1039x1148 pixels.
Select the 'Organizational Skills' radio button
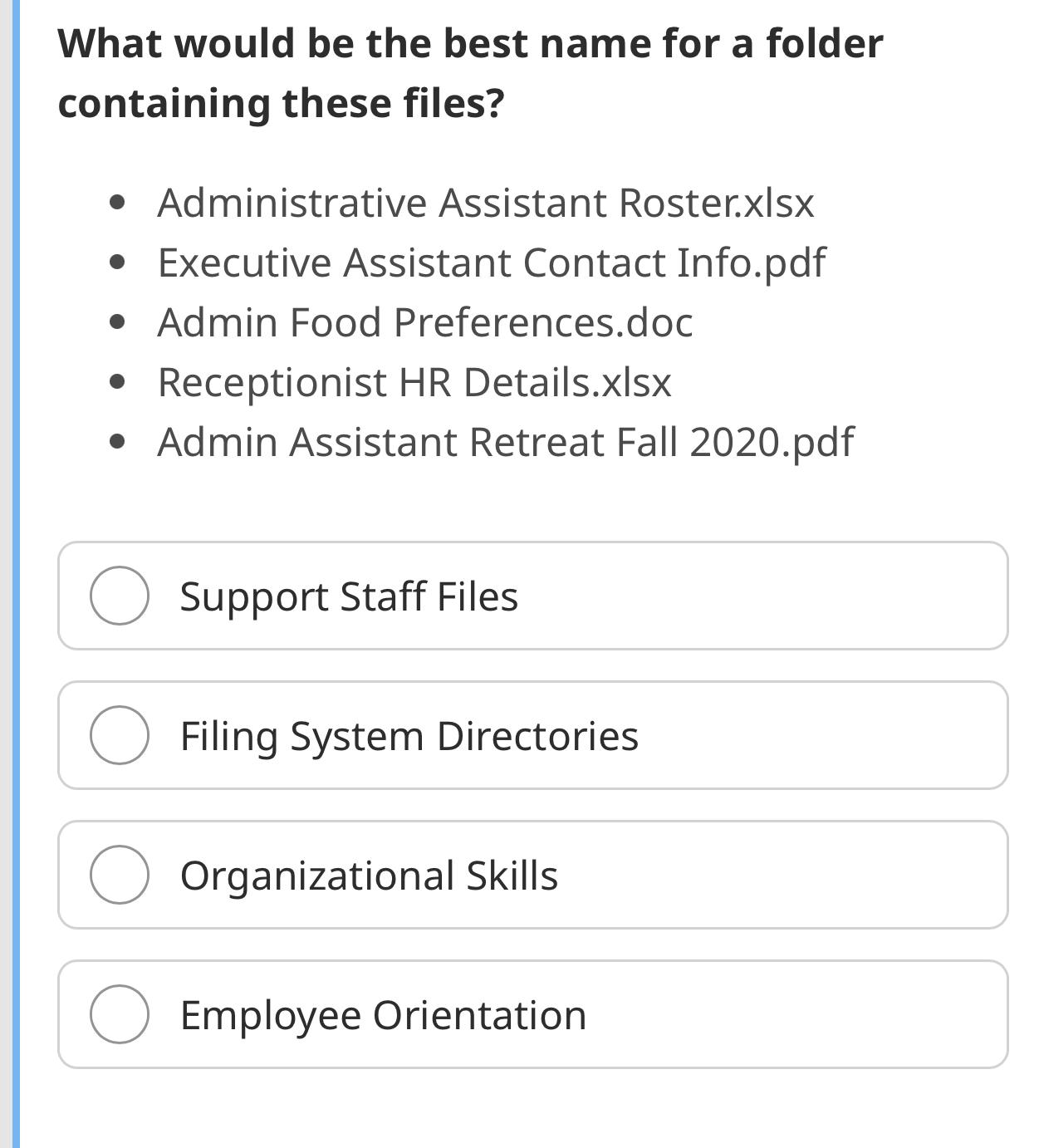click(120, 874)
